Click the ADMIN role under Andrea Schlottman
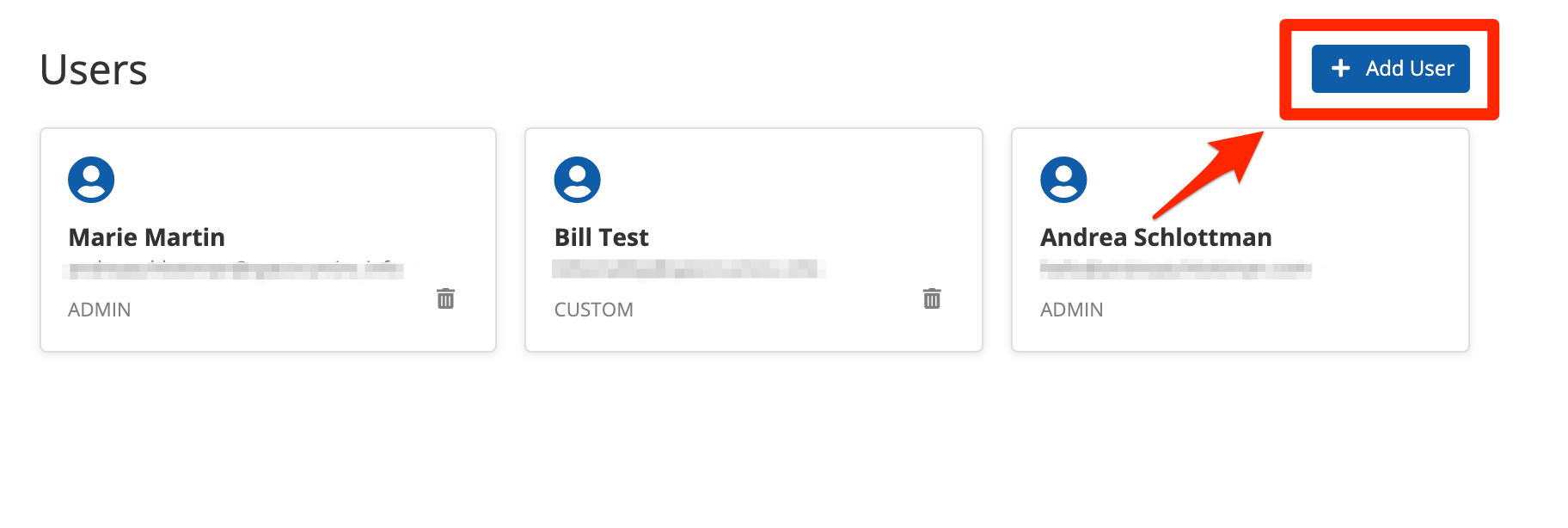The height and width of the screenshot is (528, 1568). coord(1071,310)
